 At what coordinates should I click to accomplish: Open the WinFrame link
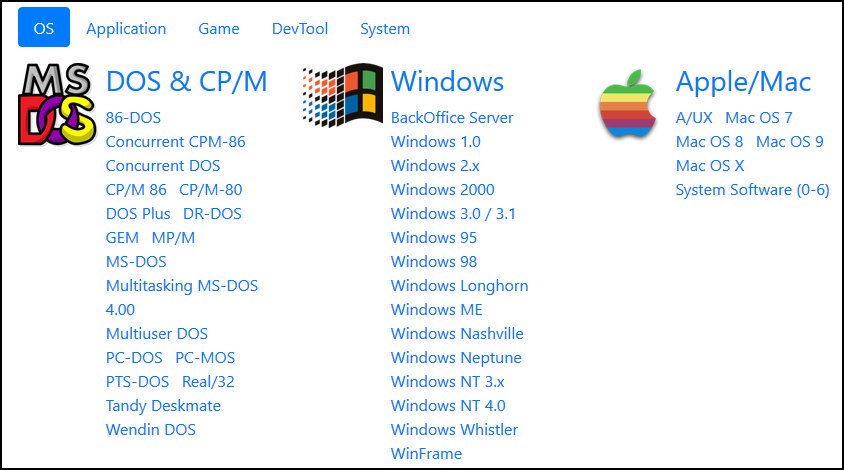426,453
